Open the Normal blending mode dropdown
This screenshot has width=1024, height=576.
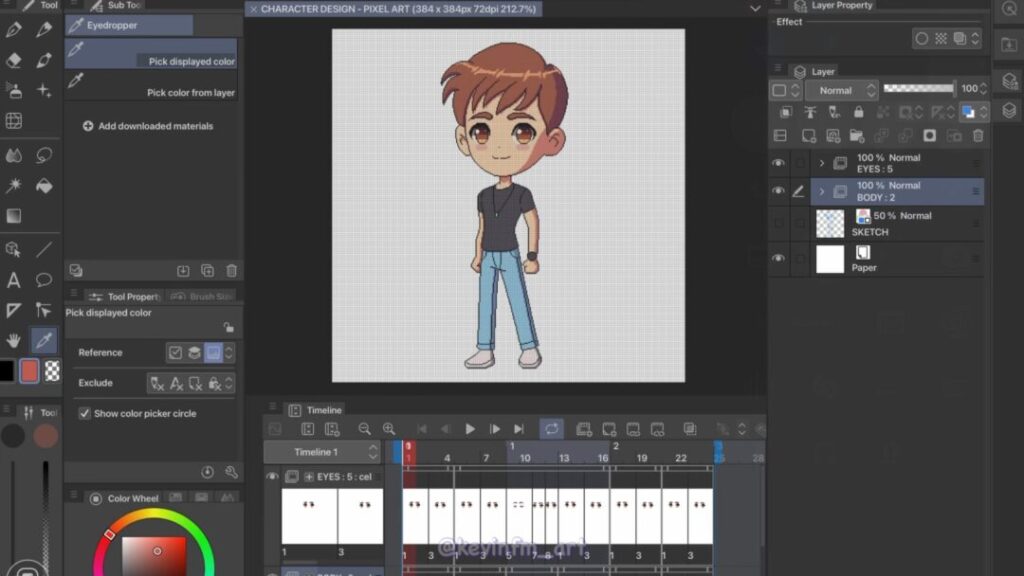click(x=841, y=90)
